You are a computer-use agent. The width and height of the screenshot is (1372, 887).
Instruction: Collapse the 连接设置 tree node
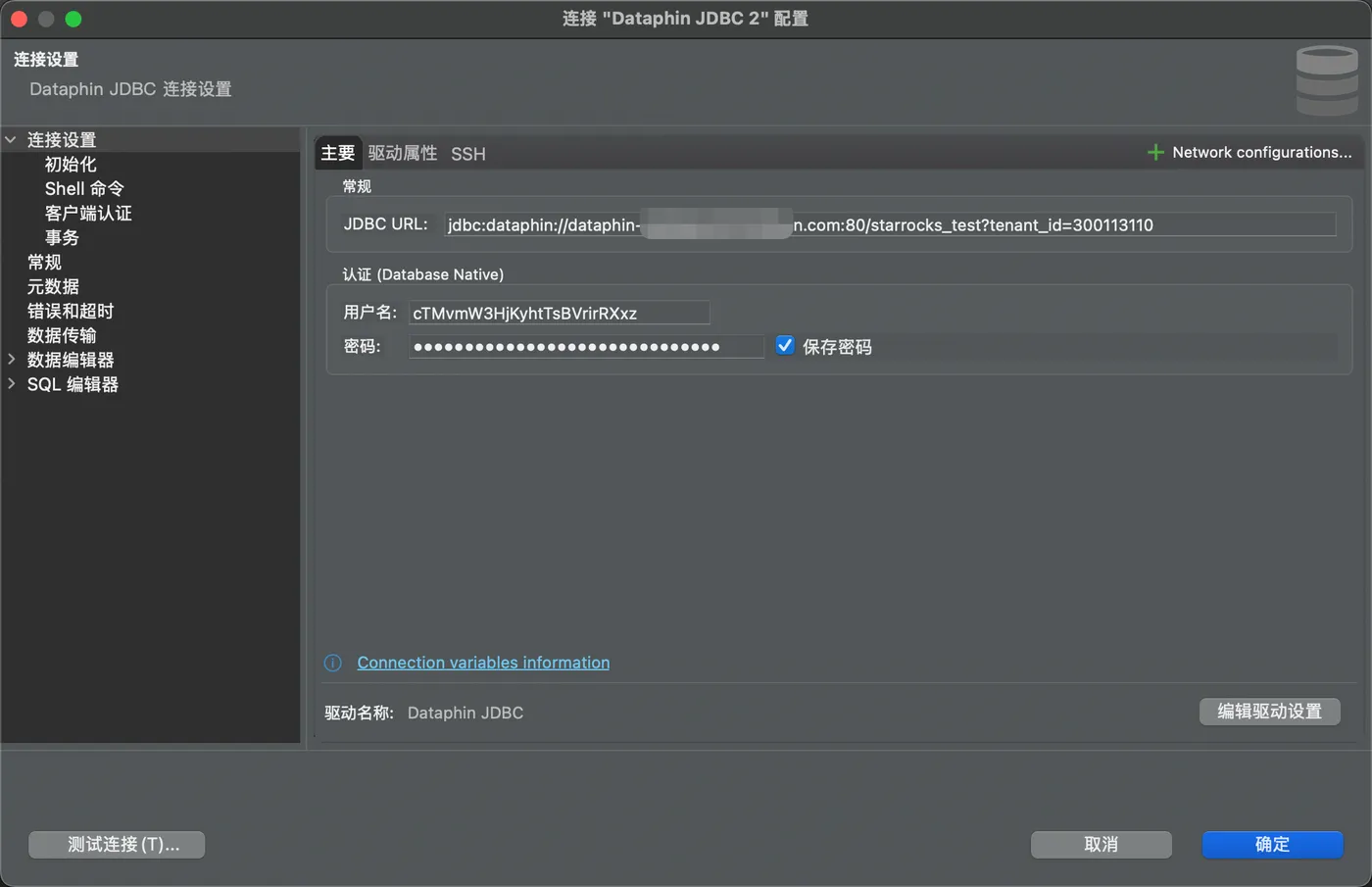click(x=11, y=140)
